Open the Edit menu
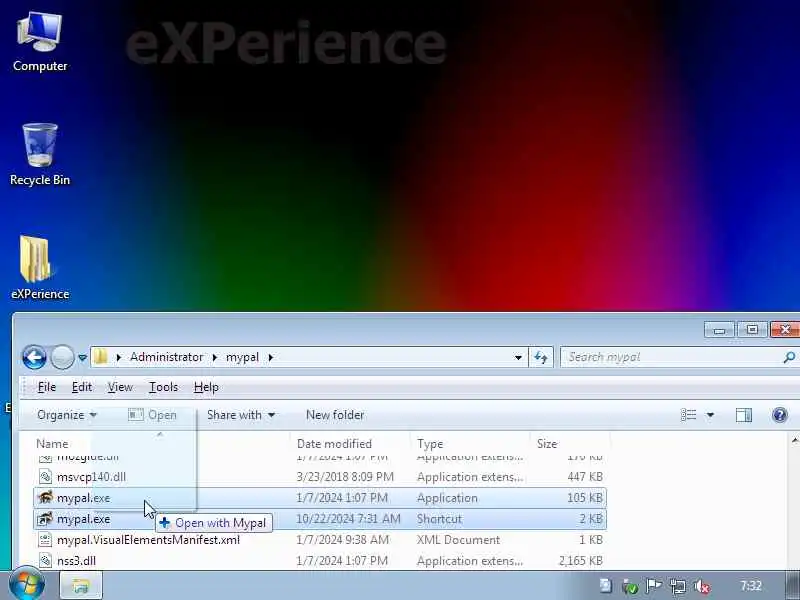Screen dimensions: 800x600 point(82,387)
